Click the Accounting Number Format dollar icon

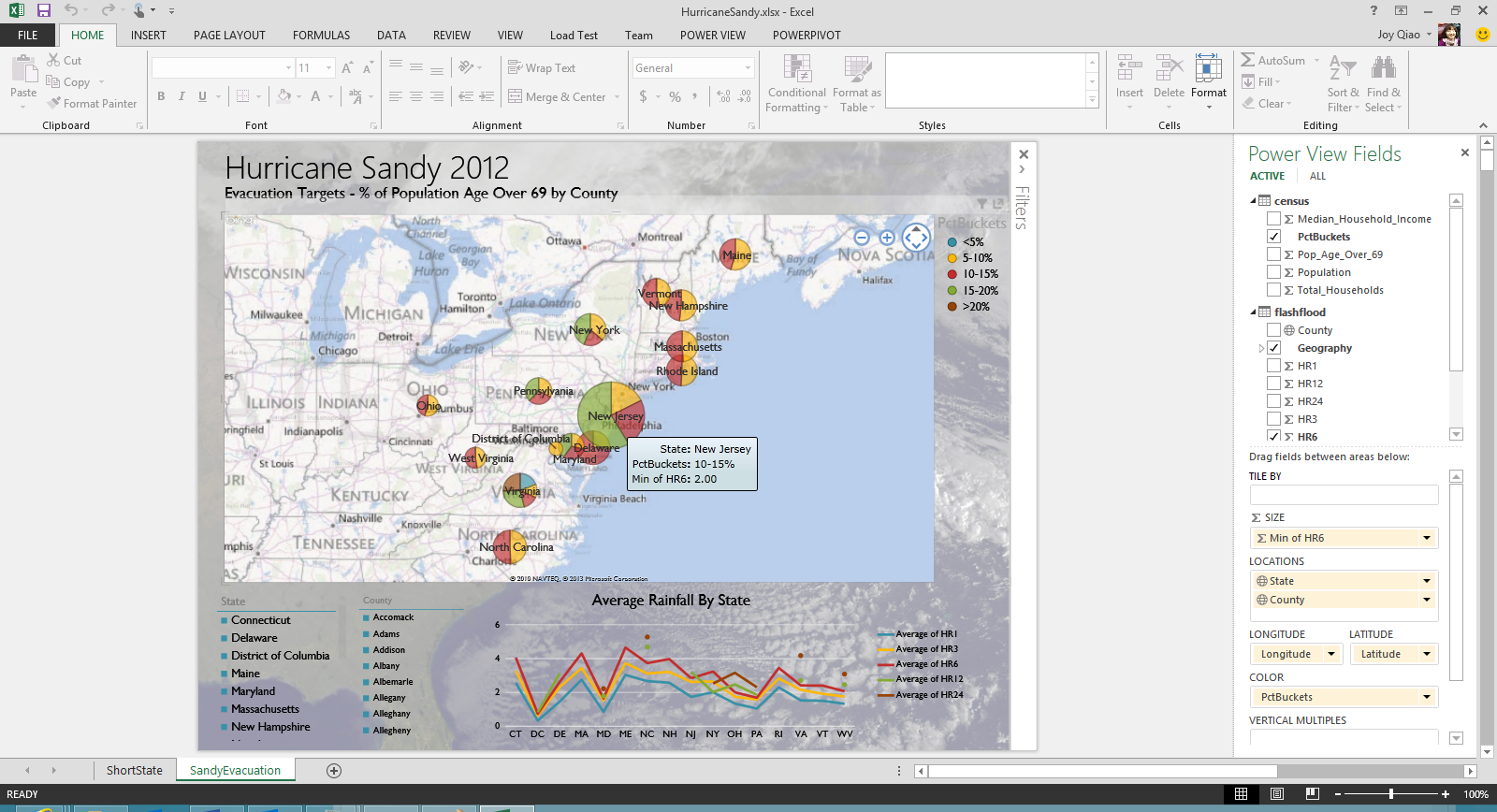[643, 96]
